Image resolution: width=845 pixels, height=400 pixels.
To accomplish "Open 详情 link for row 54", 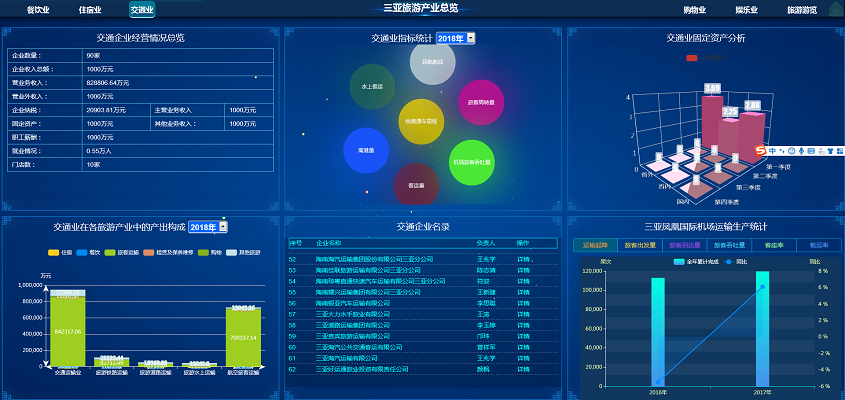I will [x=523, y=281].
